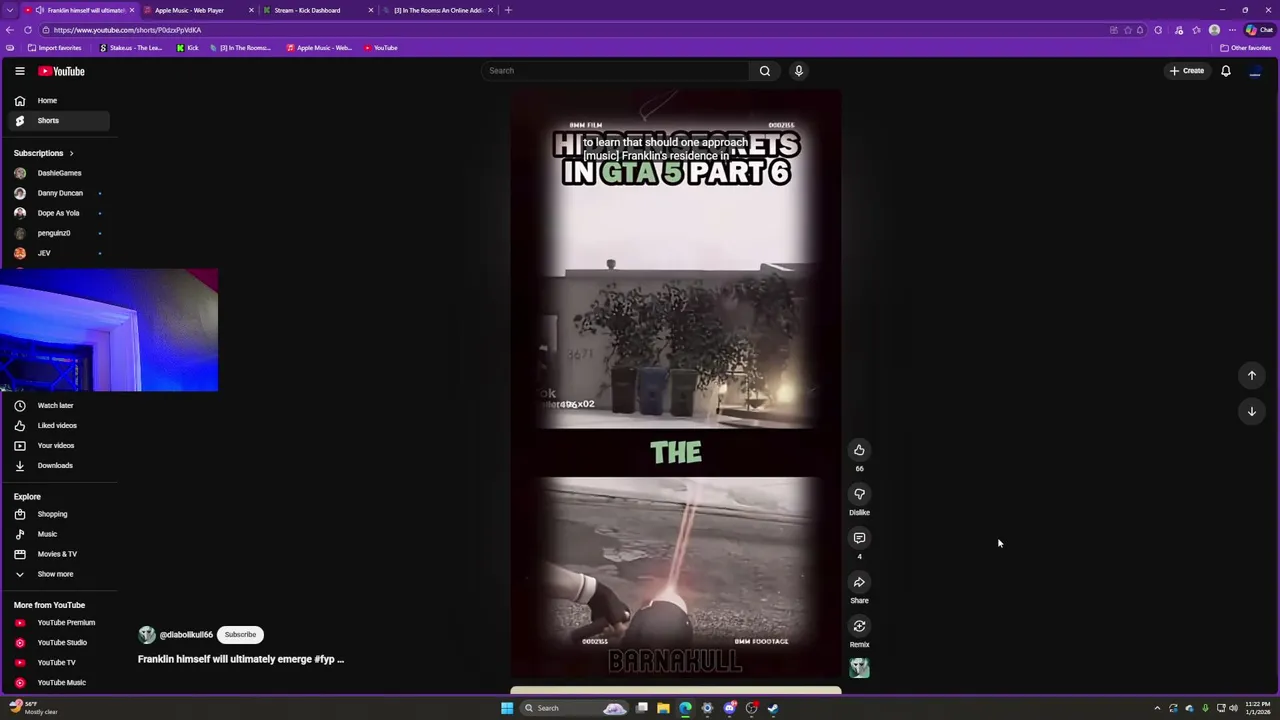Open the browser tab search dropdown
1280x720 pixels.
tap(9, 10)
